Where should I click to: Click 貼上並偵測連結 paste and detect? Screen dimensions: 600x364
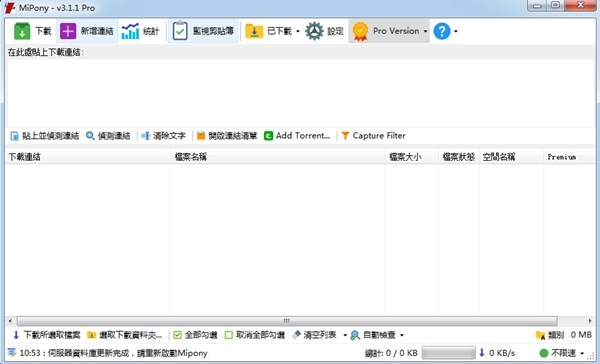pos(44,136)
